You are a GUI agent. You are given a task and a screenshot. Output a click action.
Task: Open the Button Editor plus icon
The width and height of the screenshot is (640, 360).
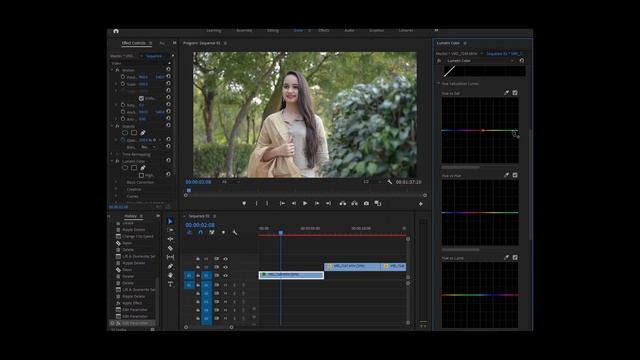421,204
